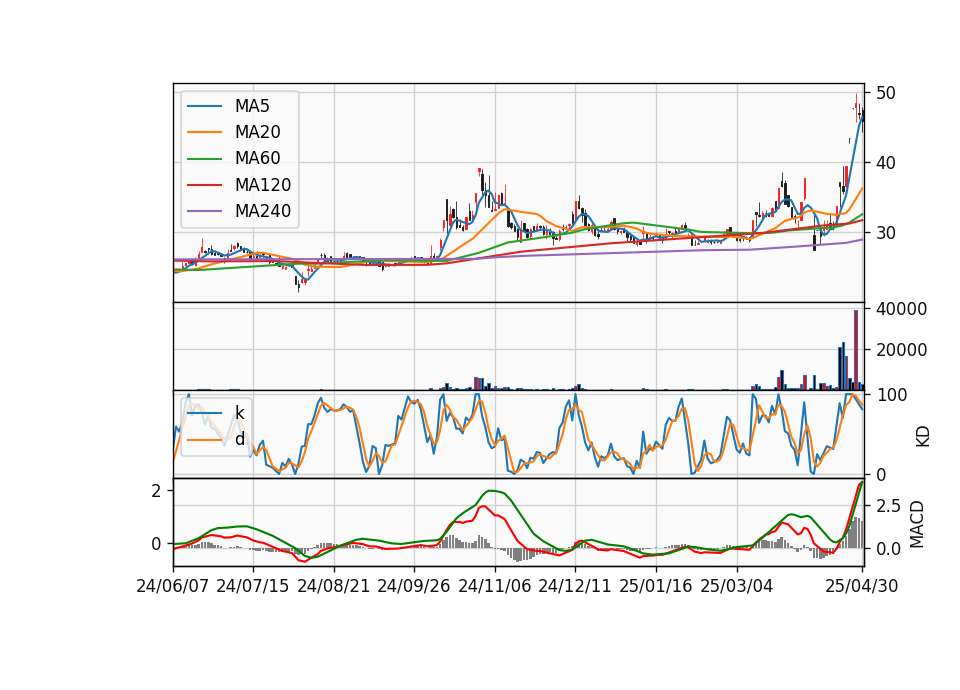Click the date label 24/08/21
This screenshot has width=960, height=690.
[x=334, y=586]
